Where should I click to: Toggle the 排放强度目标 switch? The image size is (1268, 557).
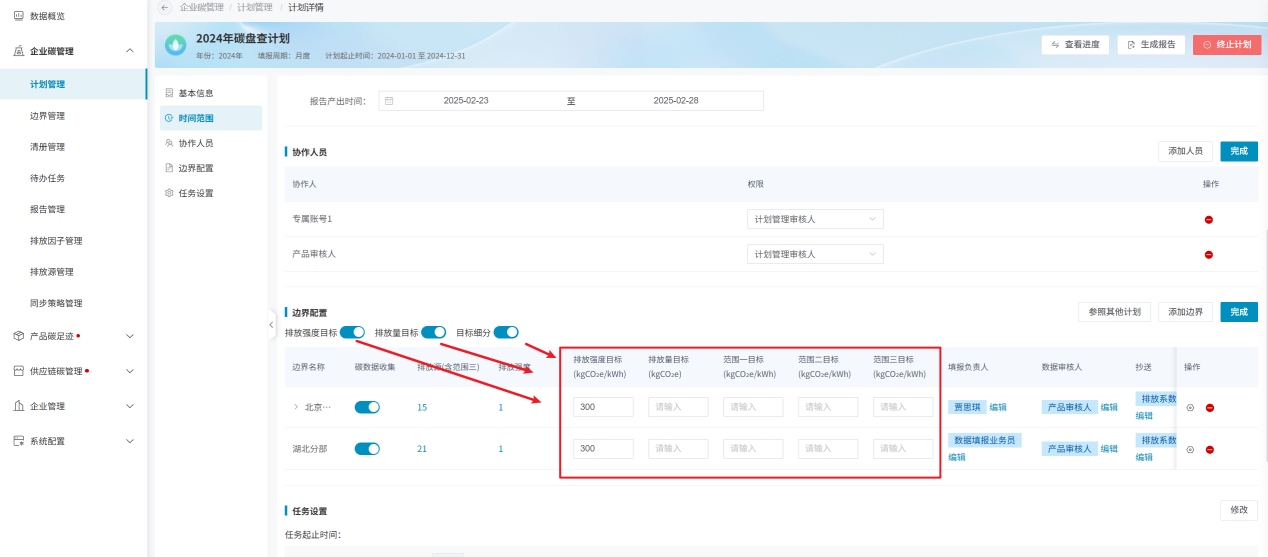point(352,332)
